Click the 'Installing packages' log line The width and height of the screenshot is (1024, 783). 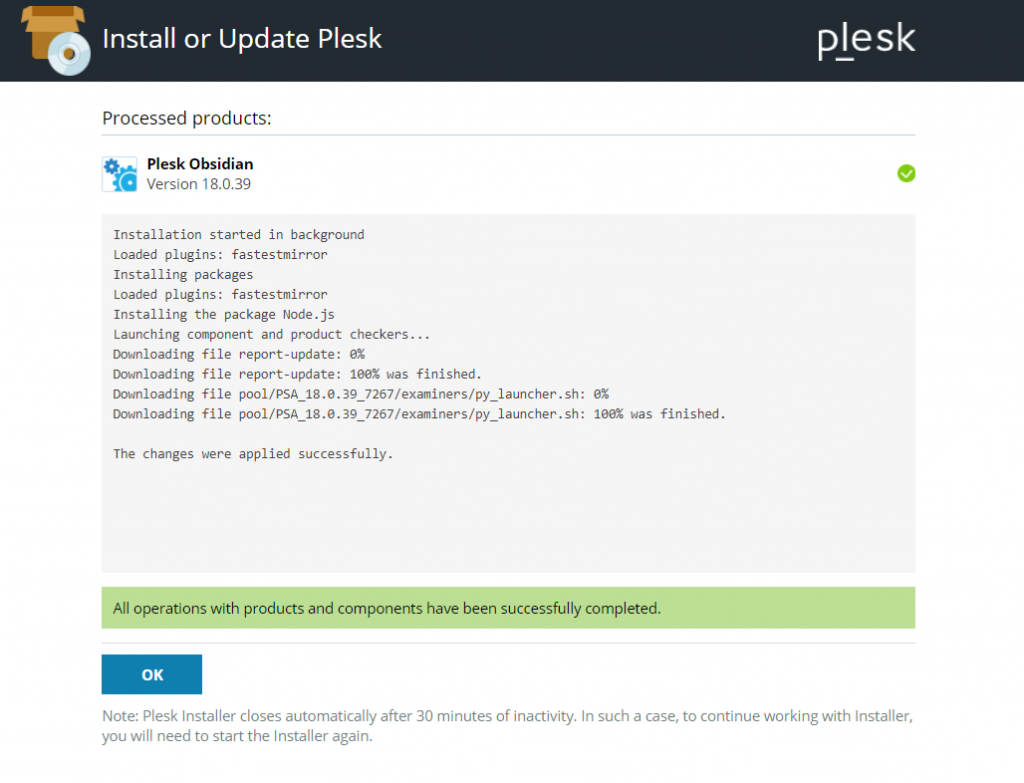click(x=183, y=274)
